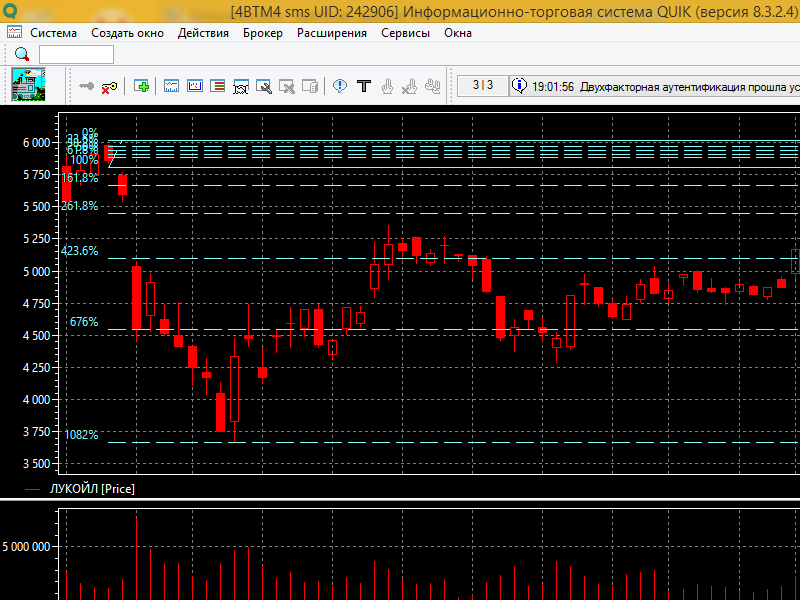Screen dimensions: 800x600
Task: Click the bold T text icon
Action: 364,86
